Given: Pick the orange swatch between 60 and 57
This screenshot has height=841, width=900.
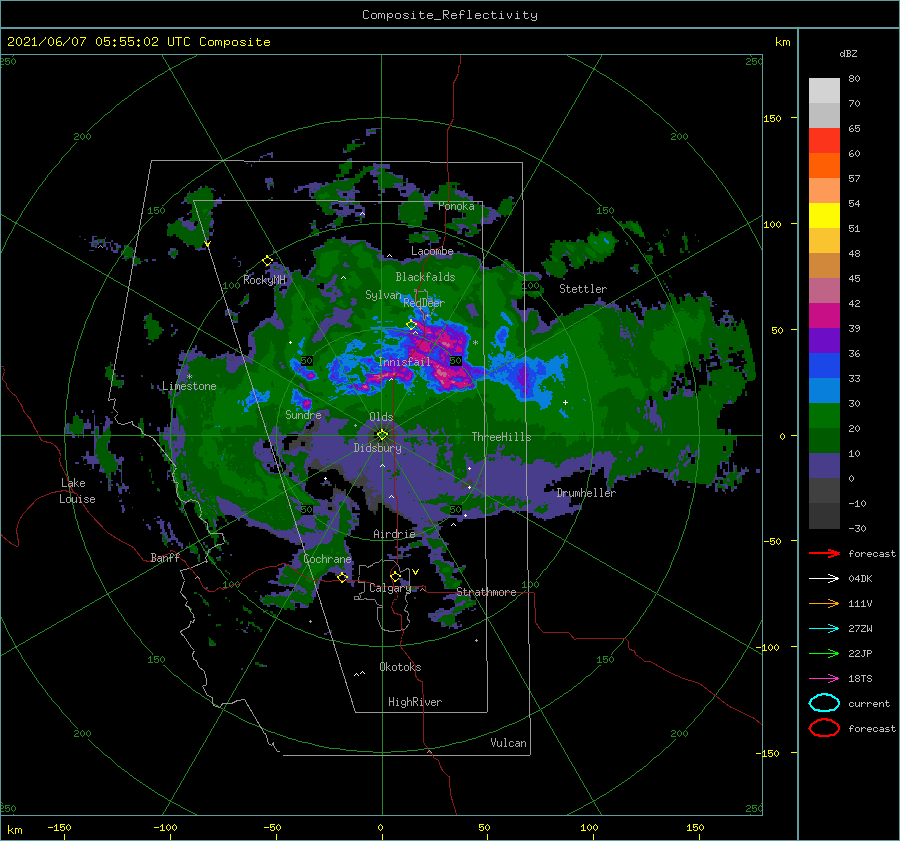Looking at the screenshot, I should (x=824, y=166).
